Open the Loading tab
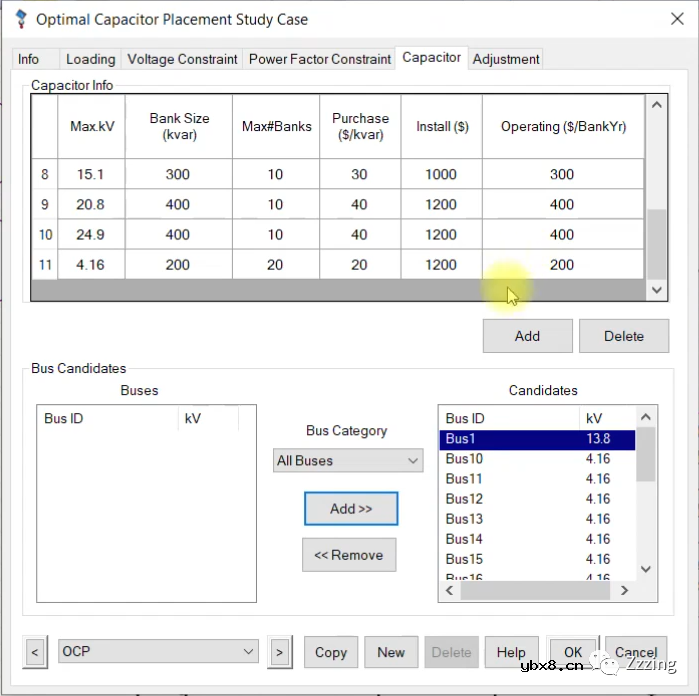 [91, 59]
